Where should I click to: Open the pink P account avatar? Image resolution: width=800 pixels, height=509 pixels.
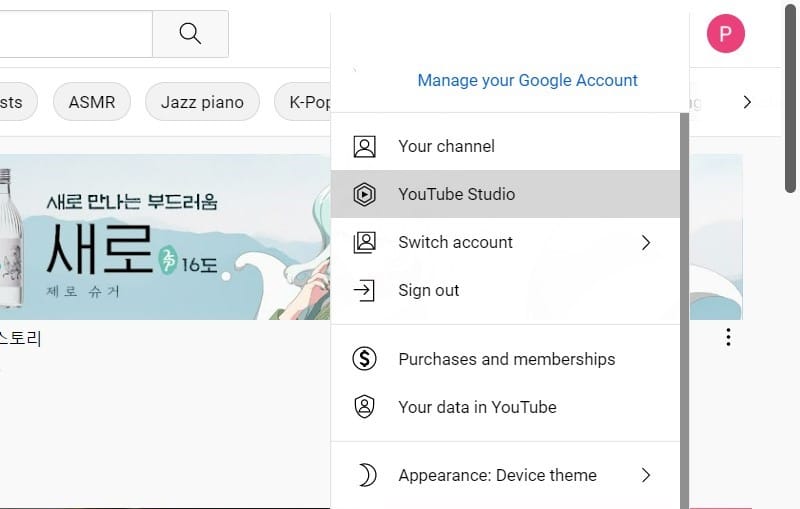coord(726,34)
